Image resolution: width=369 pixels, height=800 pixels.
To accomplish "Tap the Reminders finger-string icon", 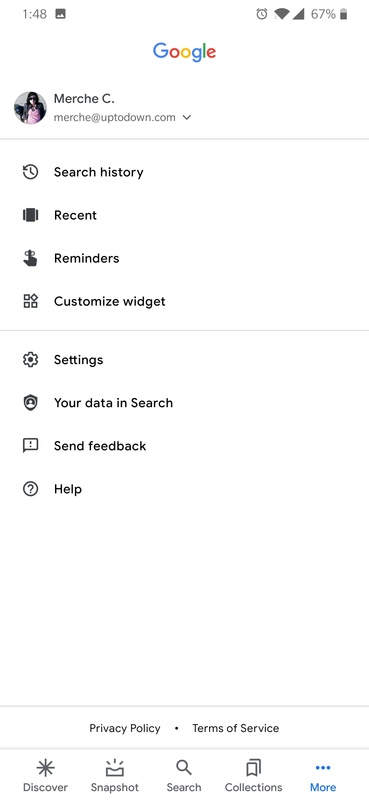I will coord(31,258).
